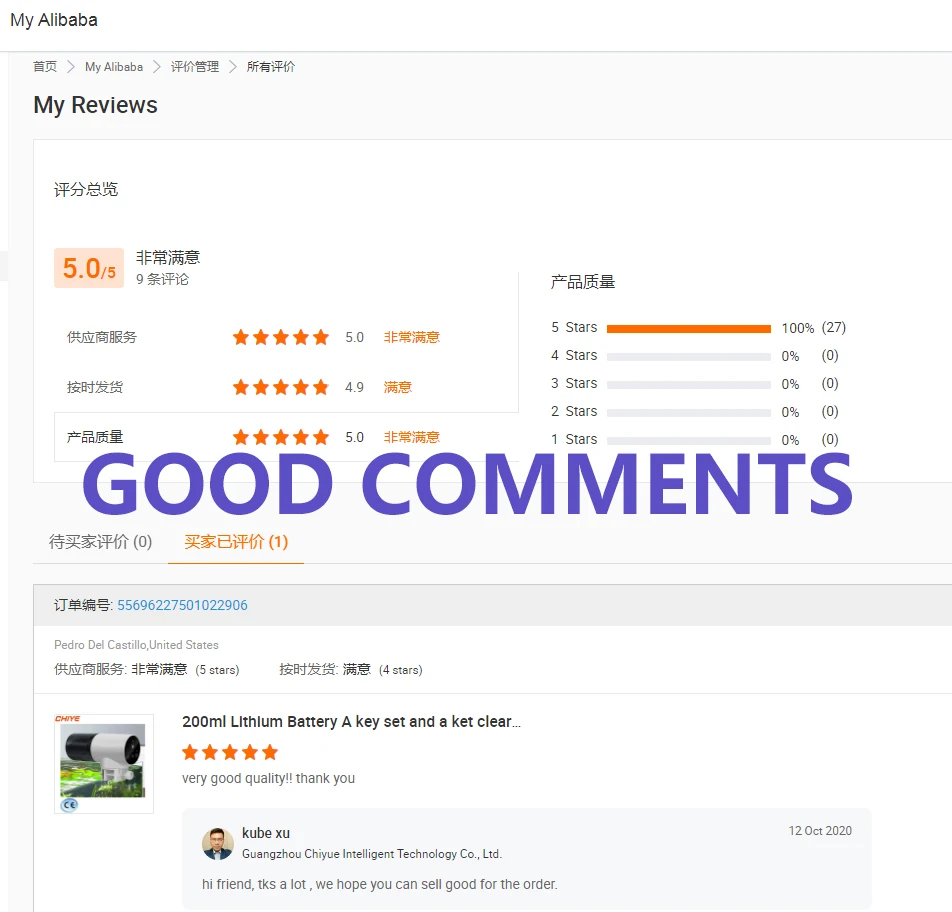The width and height of the screenshot is (952, 912).
Task: Open the 200ml Lithium Battery product title
Action: point(352,721)
